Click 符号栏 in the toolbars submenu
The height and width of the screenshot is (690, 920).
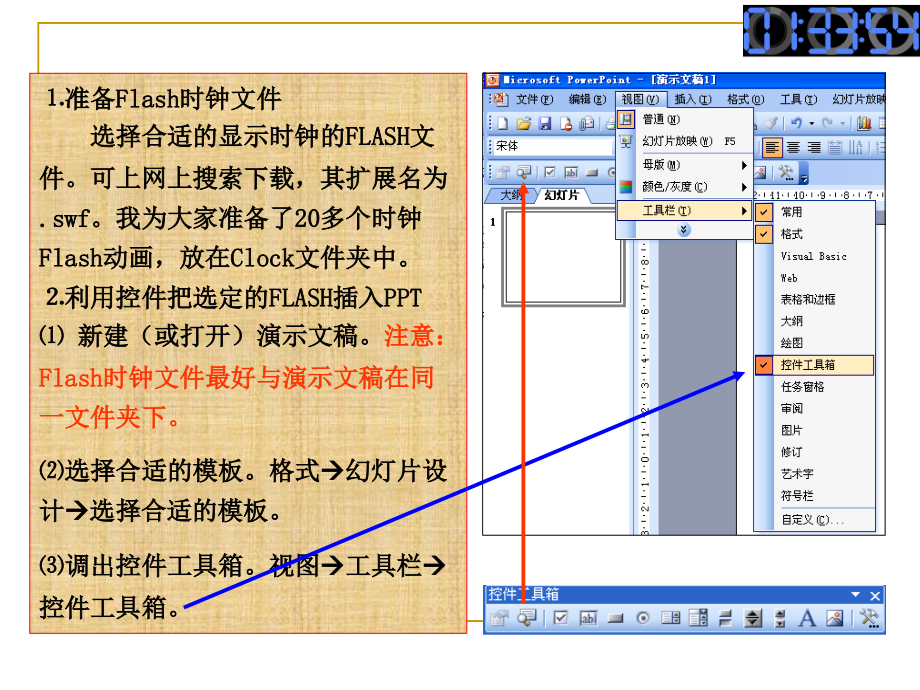[x=815, y=496]
